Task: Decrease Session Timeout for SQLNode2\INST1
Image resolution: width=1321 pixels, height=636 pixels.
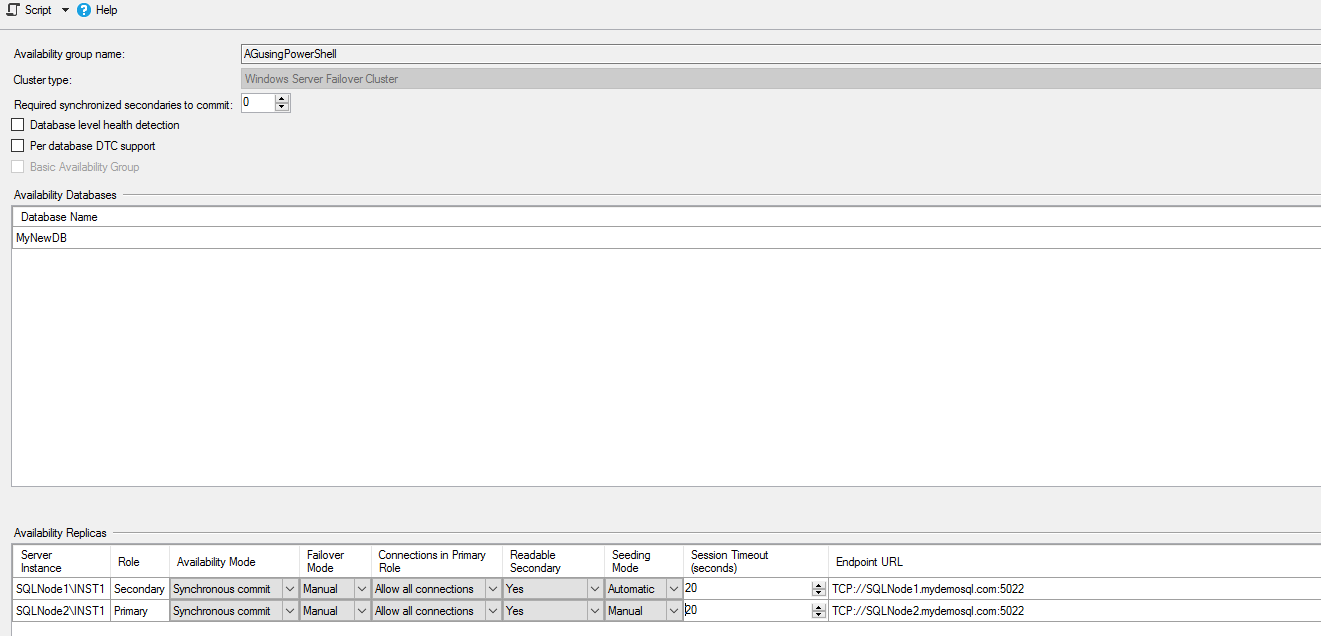Action: pyautogui.click(x=819, y=615)
